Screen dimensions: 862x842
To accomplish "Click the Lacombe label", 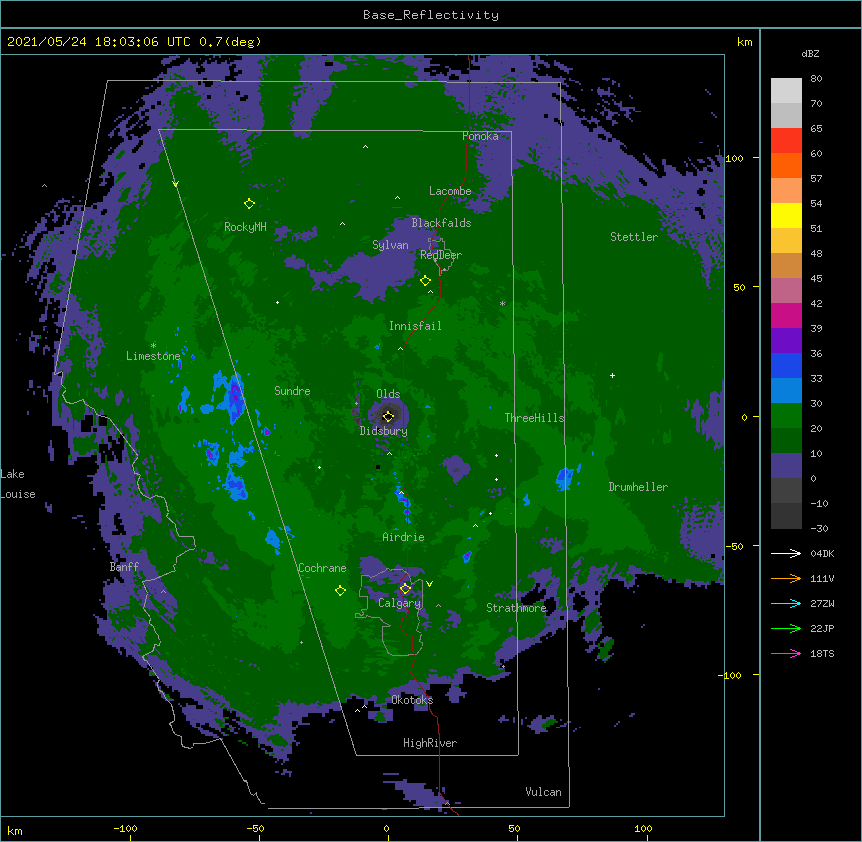I will tap(450, 191).
